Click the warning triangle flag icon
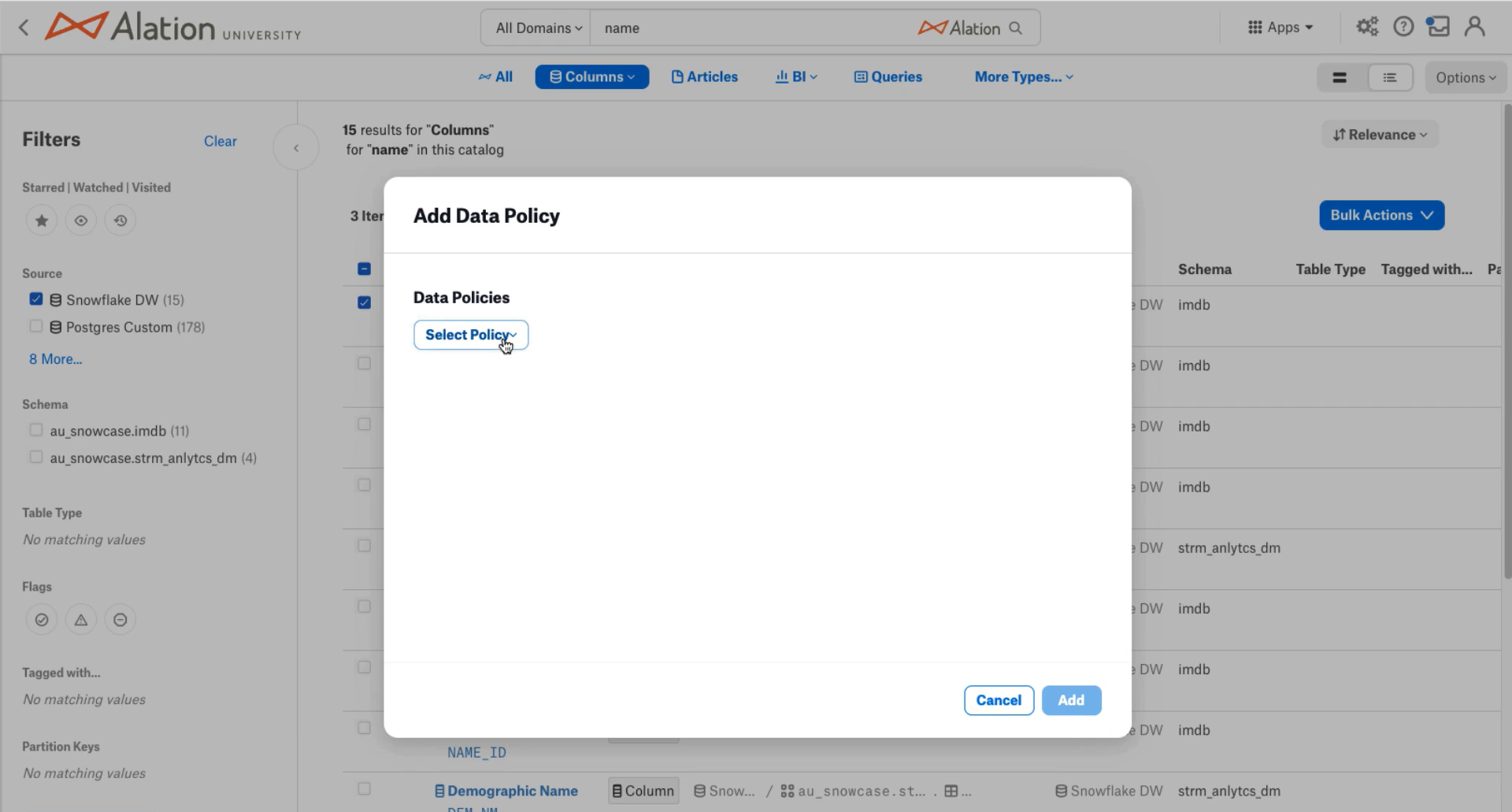The image size is (1512, 812). [81, 620]
